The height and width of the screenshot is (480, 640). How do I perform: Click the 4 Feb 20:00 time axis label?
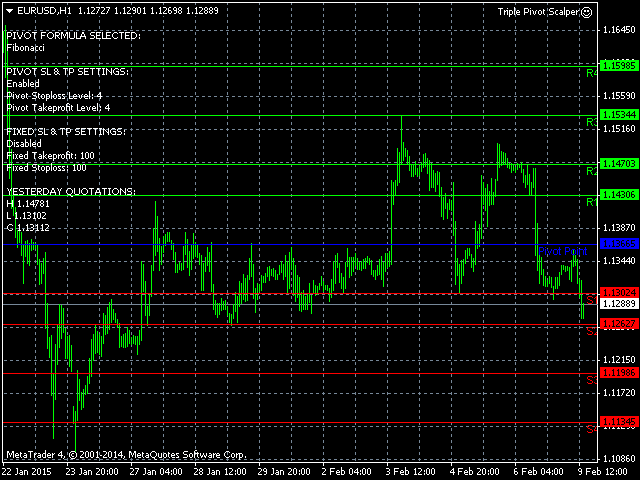point(474,472)
